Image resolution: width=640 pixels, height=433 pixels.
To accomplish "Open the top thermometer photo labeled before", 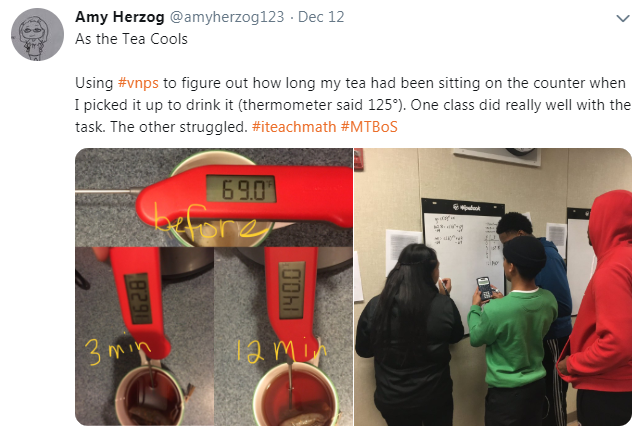I will [x=214, y=197].
